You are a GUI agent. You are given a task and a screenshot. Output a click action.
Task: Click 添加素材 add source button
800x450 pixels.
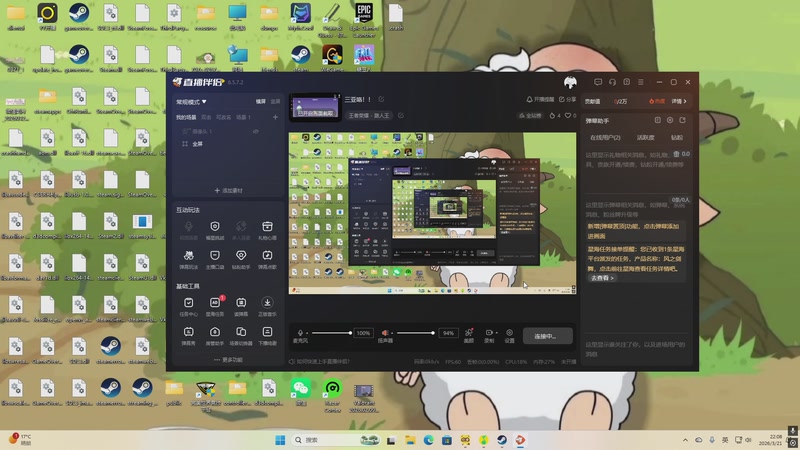228,190
